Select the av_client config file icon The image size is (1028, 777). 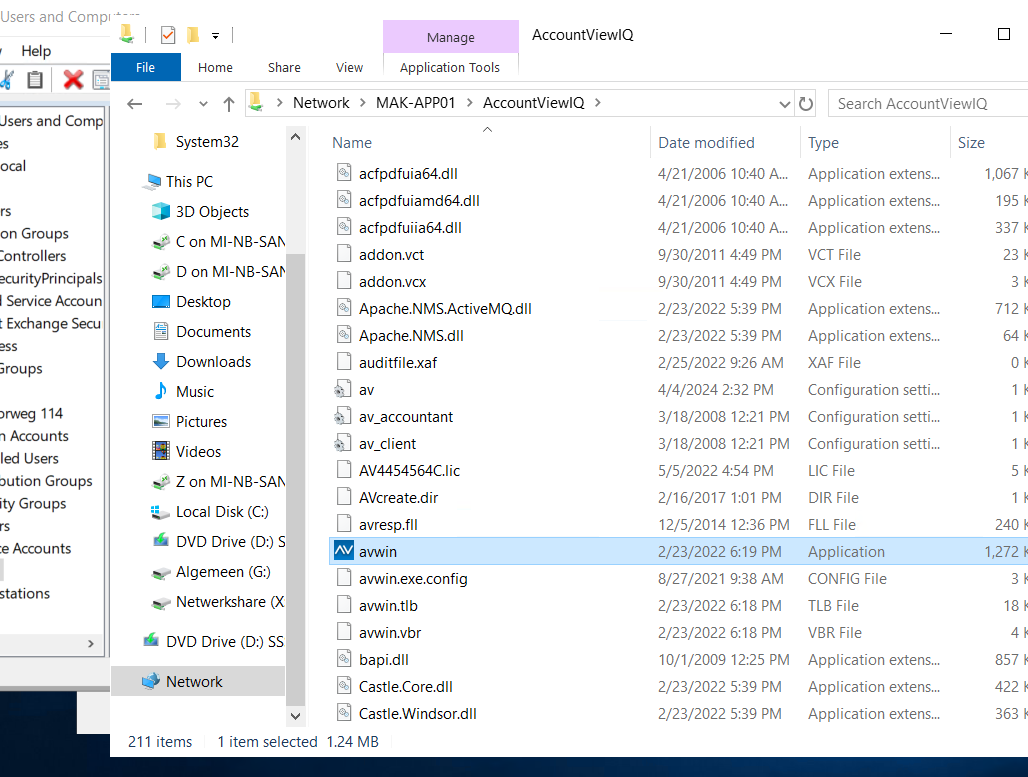(342, 443)
